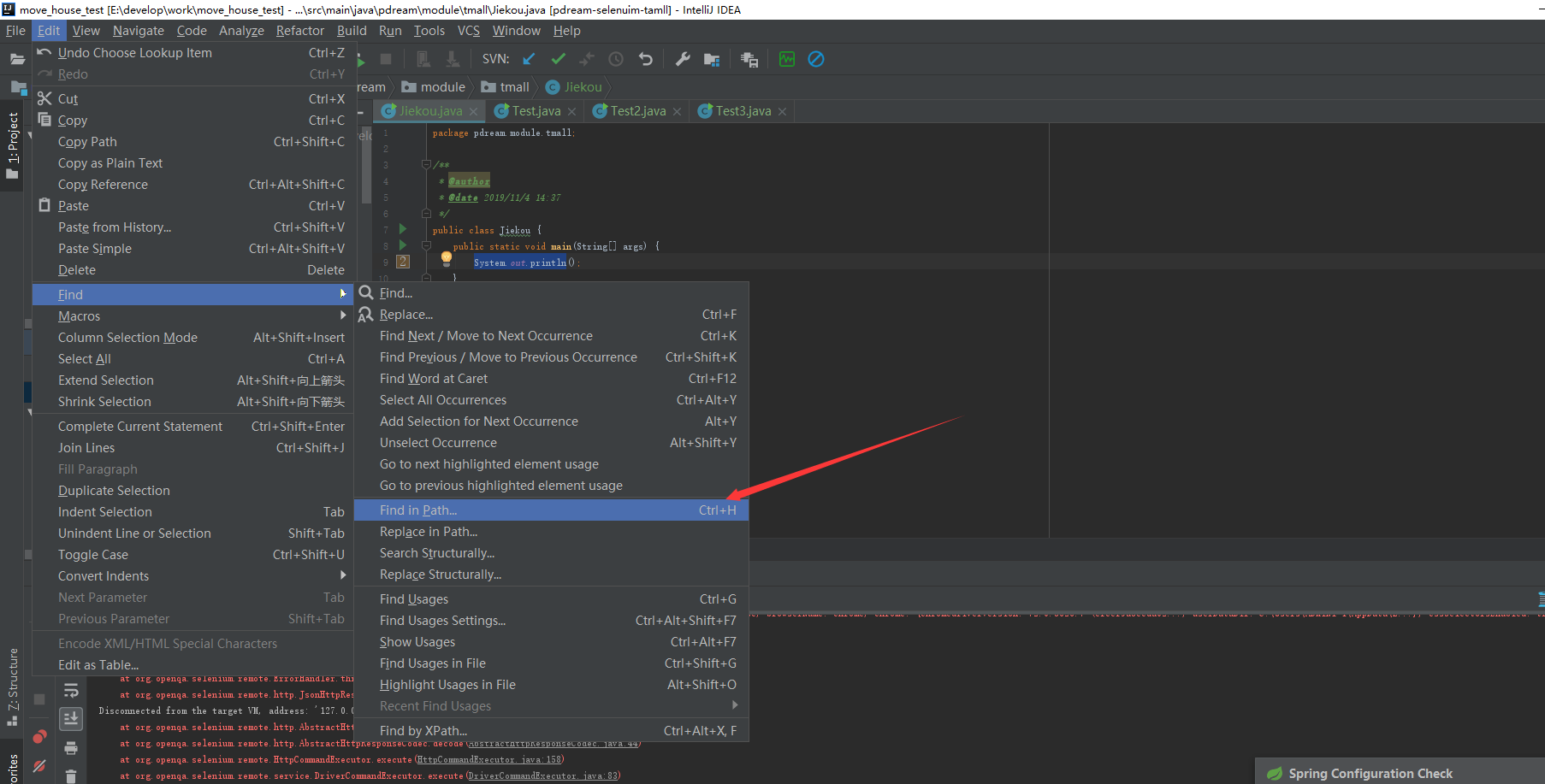
Task: Click Spring Configuration Check notification
Action: click(1370, 774)
